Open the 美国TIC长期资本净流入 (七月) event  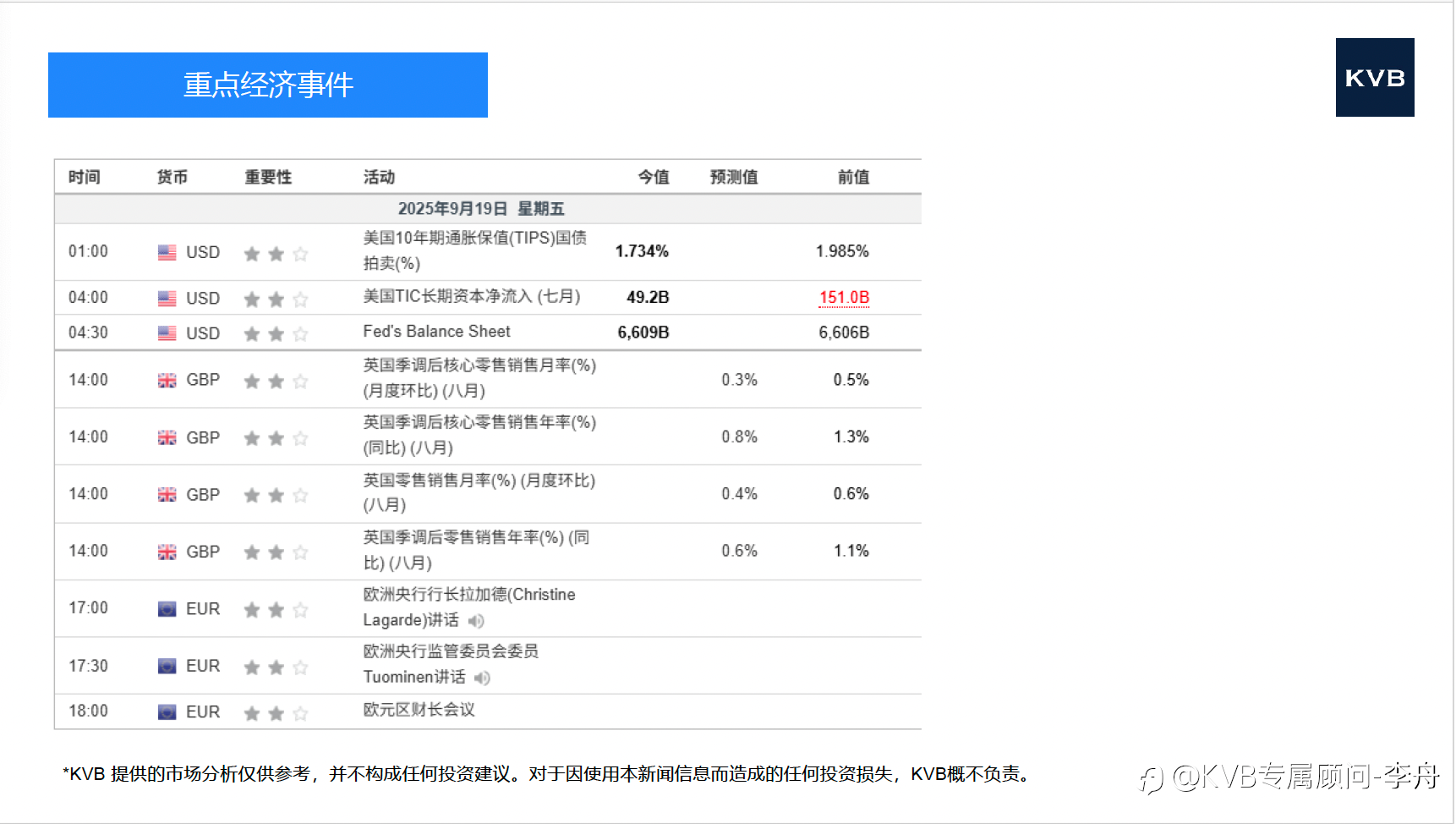click(472, 297)
